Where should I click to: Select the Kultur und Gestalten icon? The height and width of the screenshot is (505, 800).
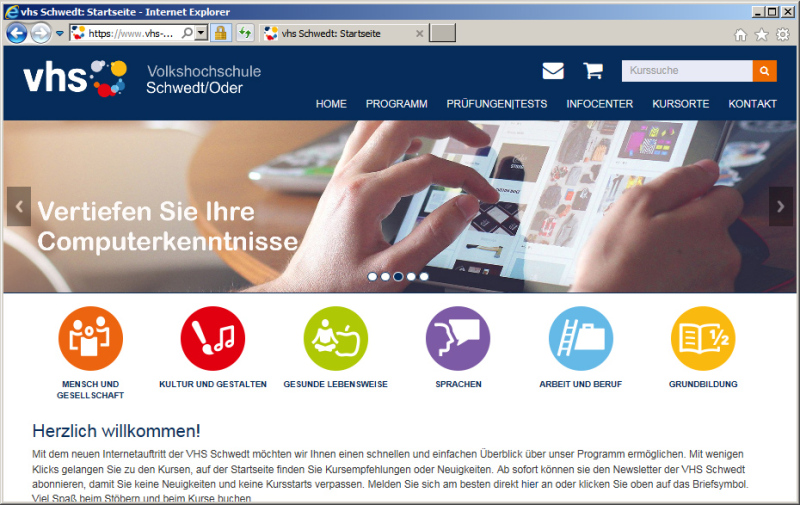[x=212, y=338]
